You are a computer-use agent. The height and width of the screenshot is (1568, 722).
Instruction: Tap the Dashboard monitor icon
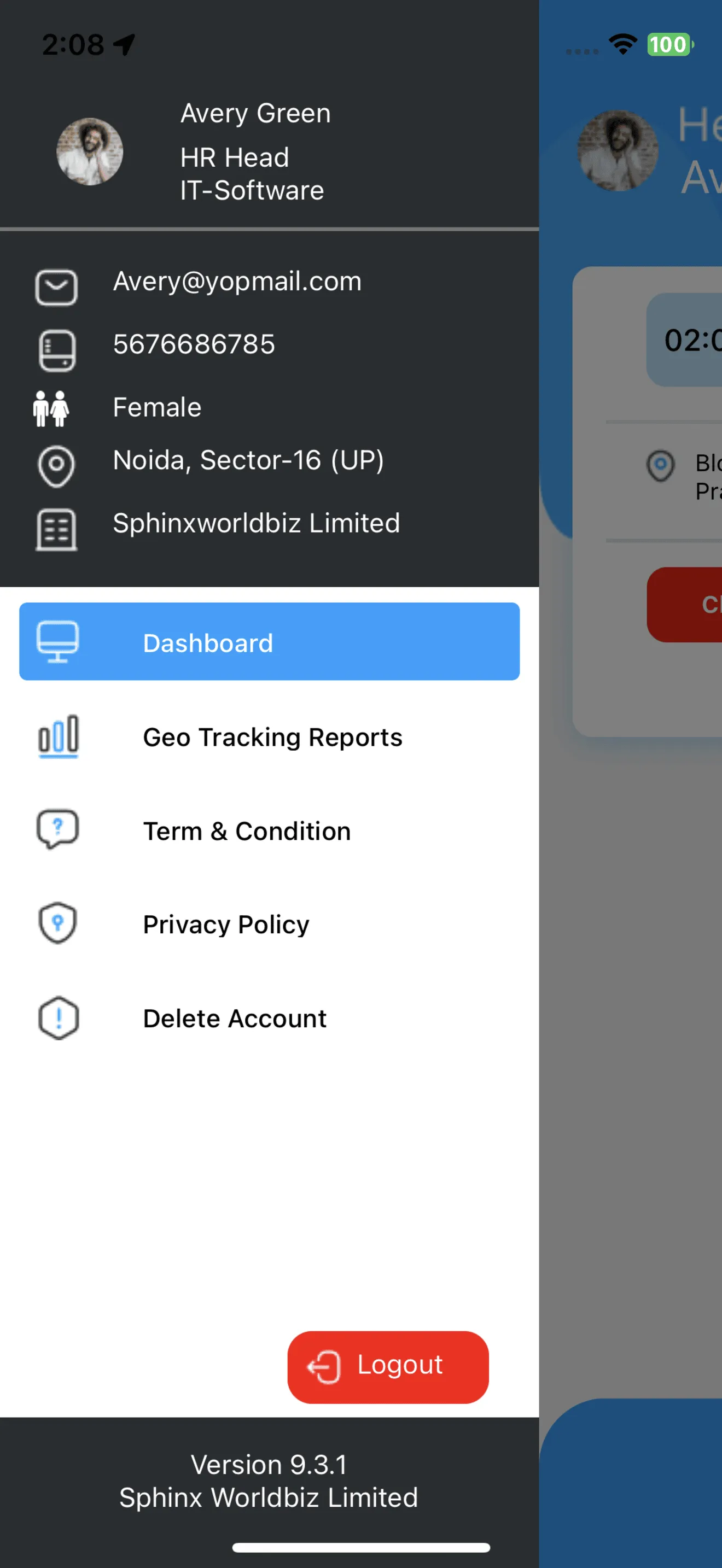tap(58, 641)
